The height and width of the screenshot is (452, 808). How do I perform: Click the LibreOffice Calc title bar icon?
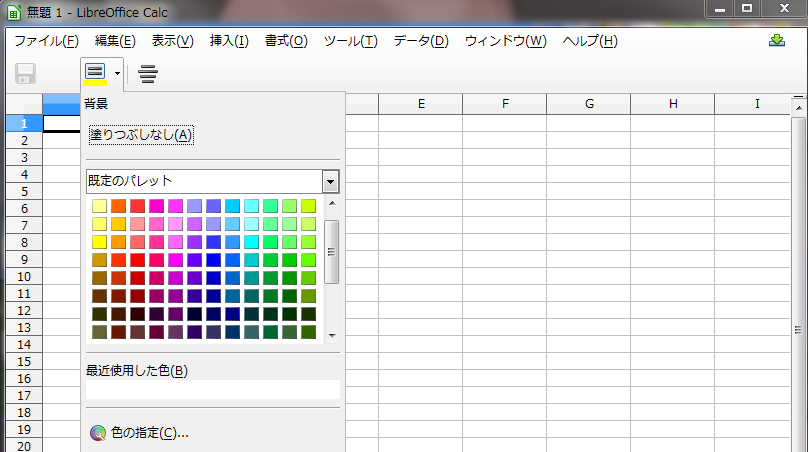[14, 10]
